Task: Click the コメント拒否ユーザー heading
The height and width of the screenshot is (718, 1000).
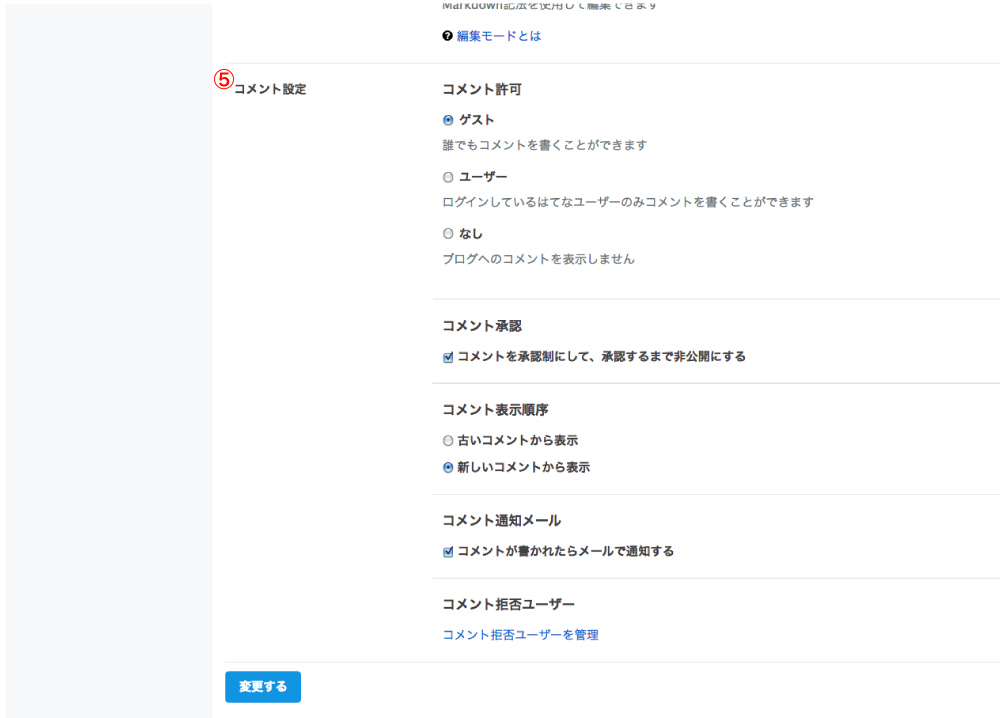Action: coord(508,604)
